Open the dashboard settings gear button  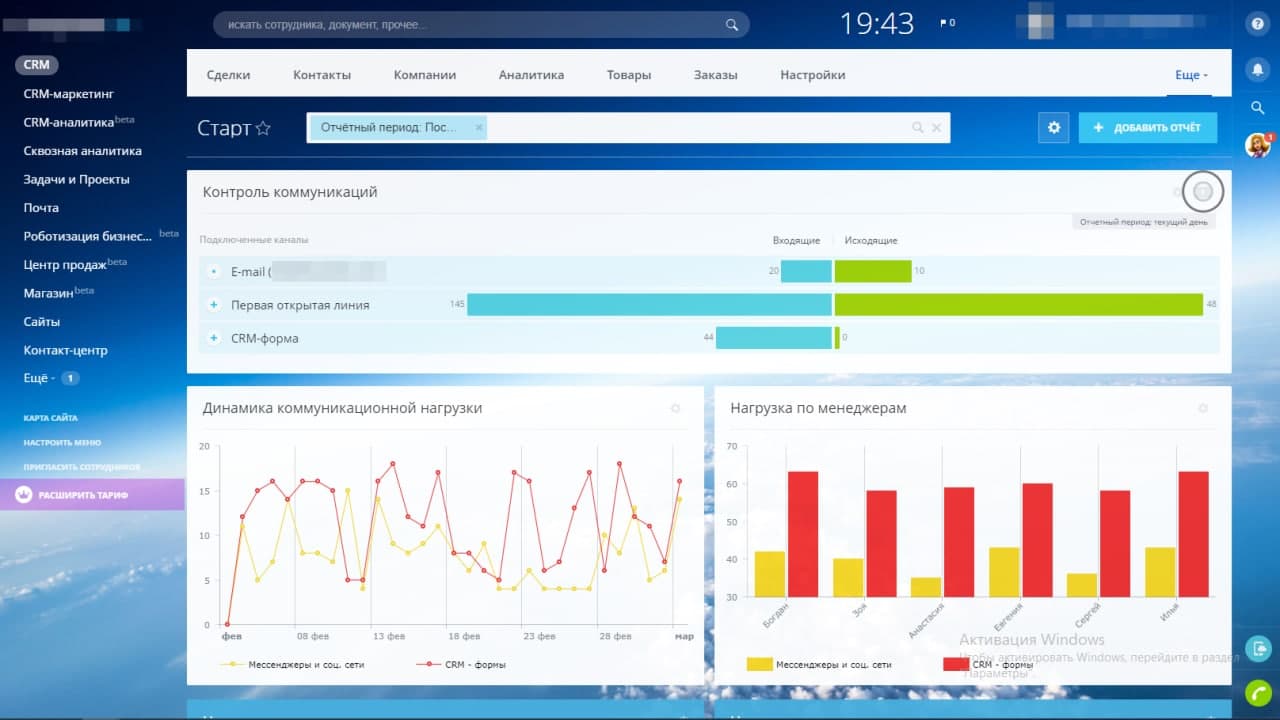[x=1053, y=128]
